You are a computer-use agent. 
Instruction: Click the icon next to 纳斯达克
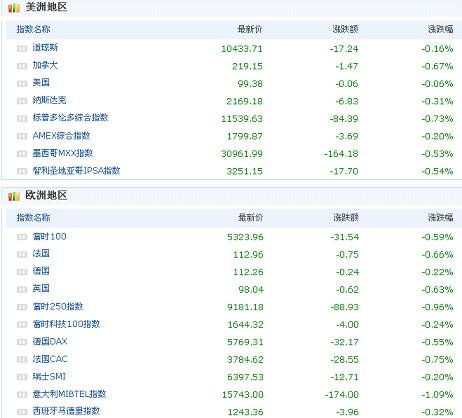point(22,101)
